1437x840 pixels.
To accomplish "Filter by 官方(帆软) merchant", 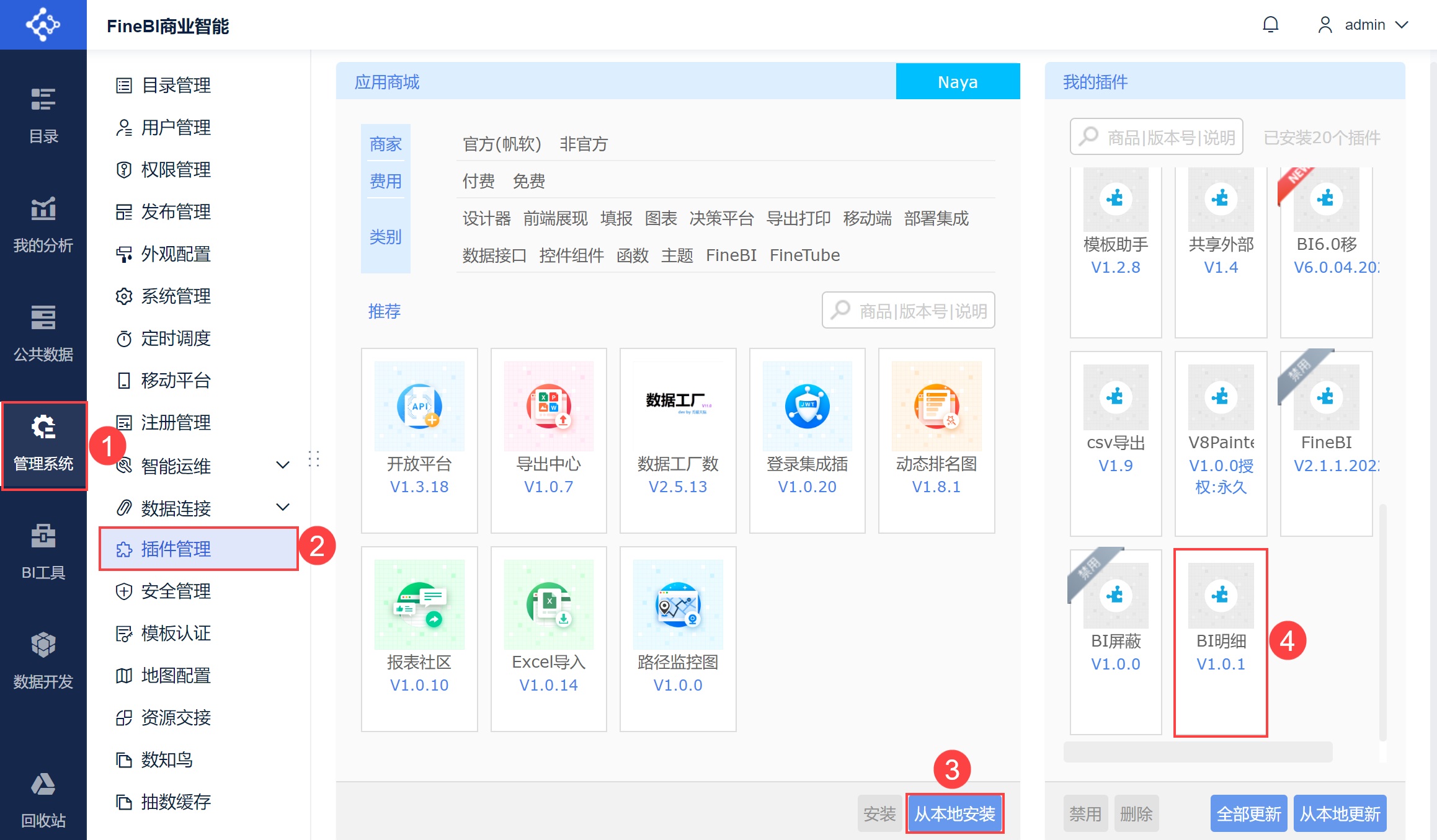I will pyautogui.click(x=502, y=144).
